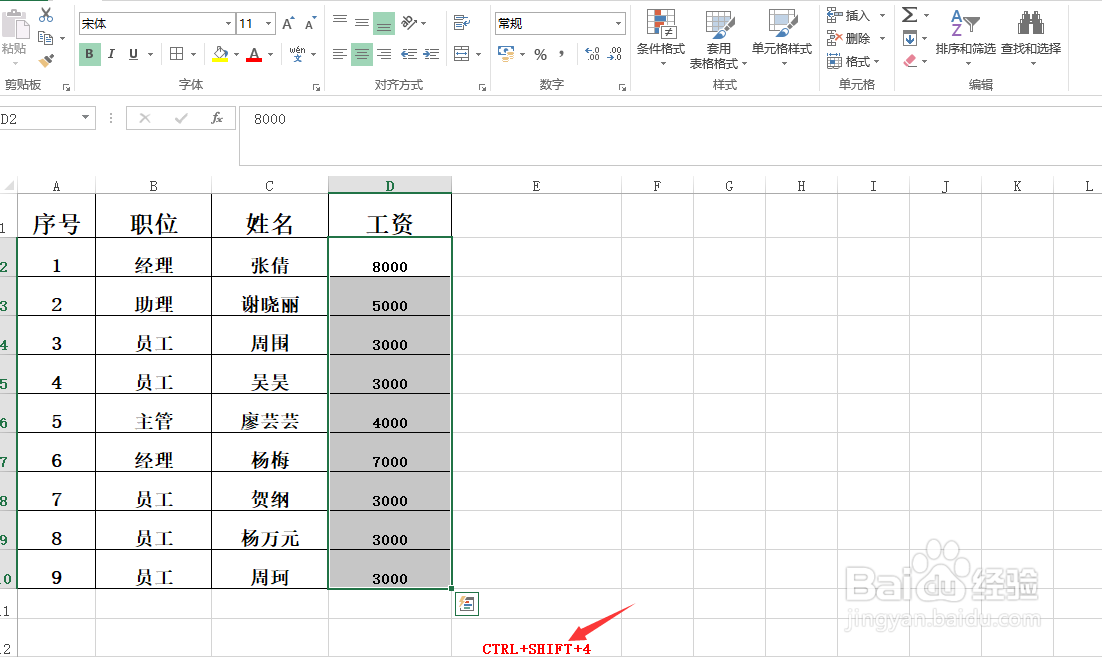Align text to the left

click(x=340, y=53)
